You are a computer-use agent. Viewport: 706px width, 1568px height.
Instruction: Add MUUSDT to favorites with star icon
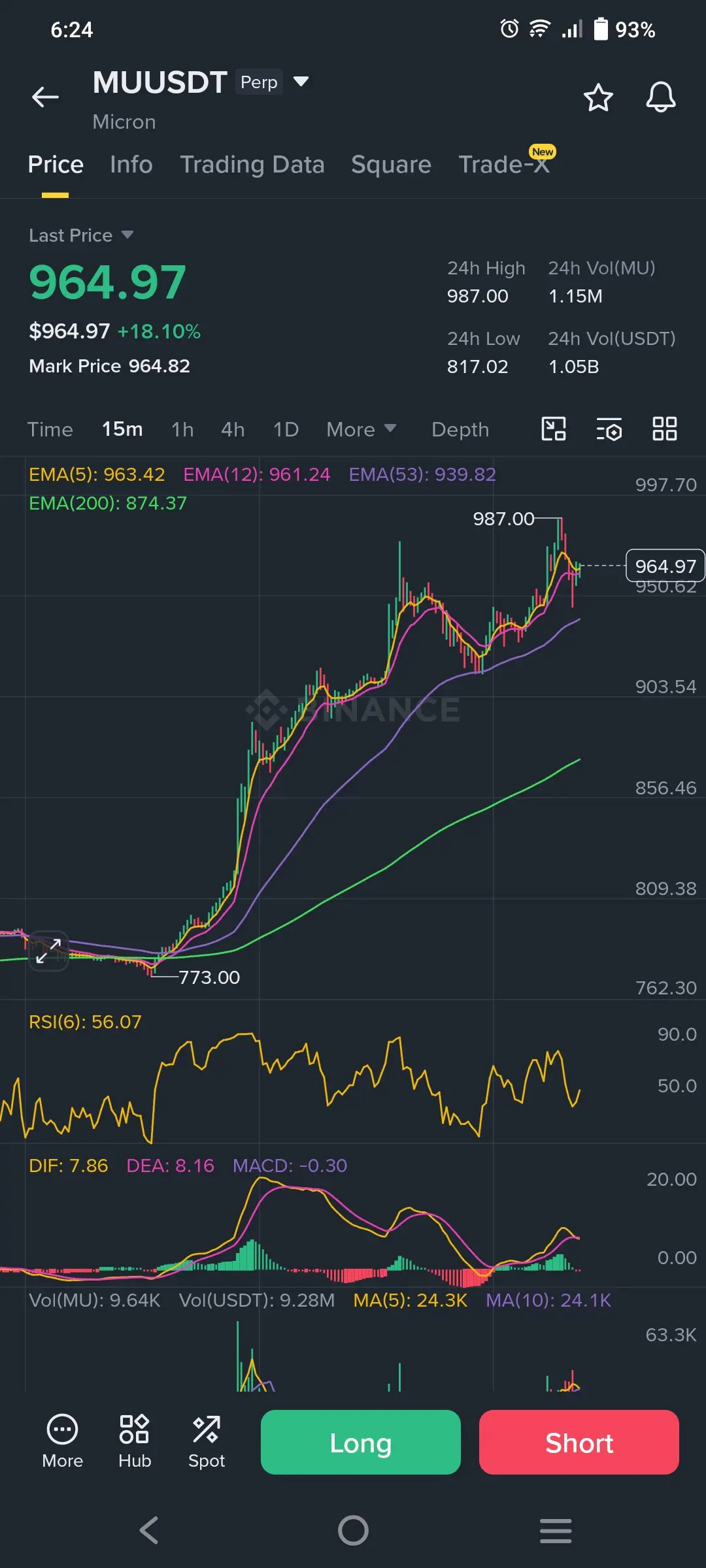click(x=597, y=97)
